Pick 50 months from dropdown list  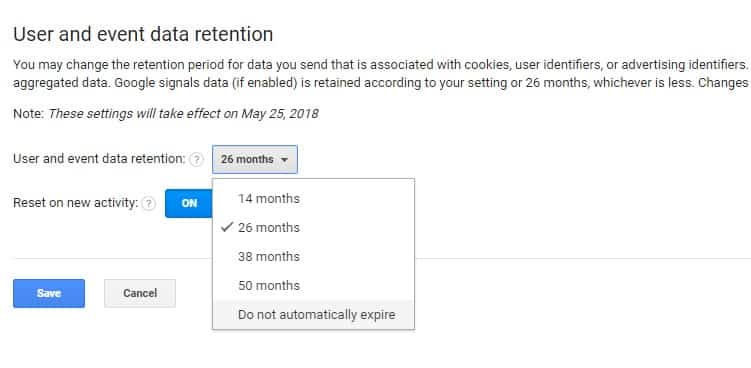314,286
